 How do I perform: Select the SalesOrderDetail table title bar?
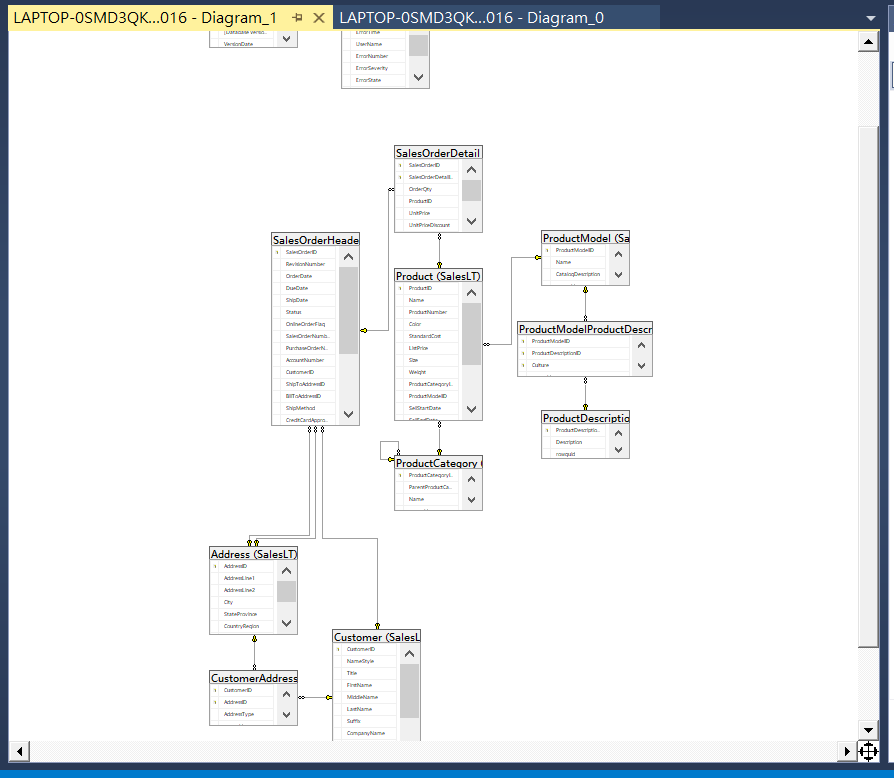[x=438, y=153]
